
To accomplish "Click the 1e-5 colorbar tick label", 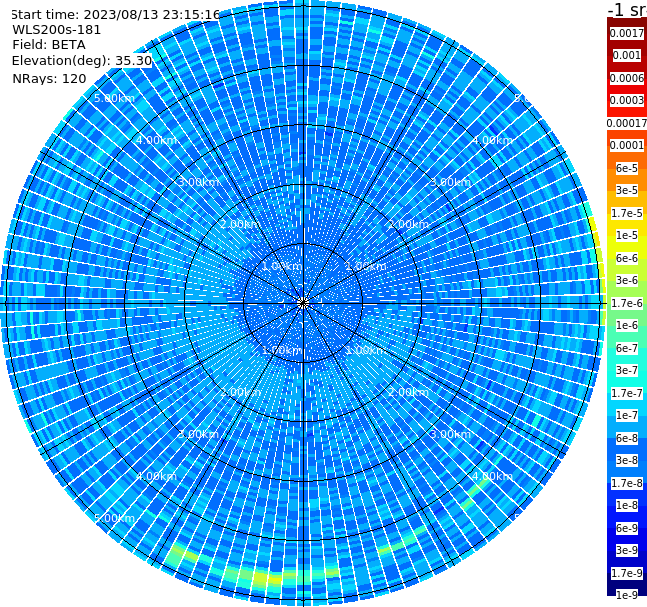I will [627, 235].
